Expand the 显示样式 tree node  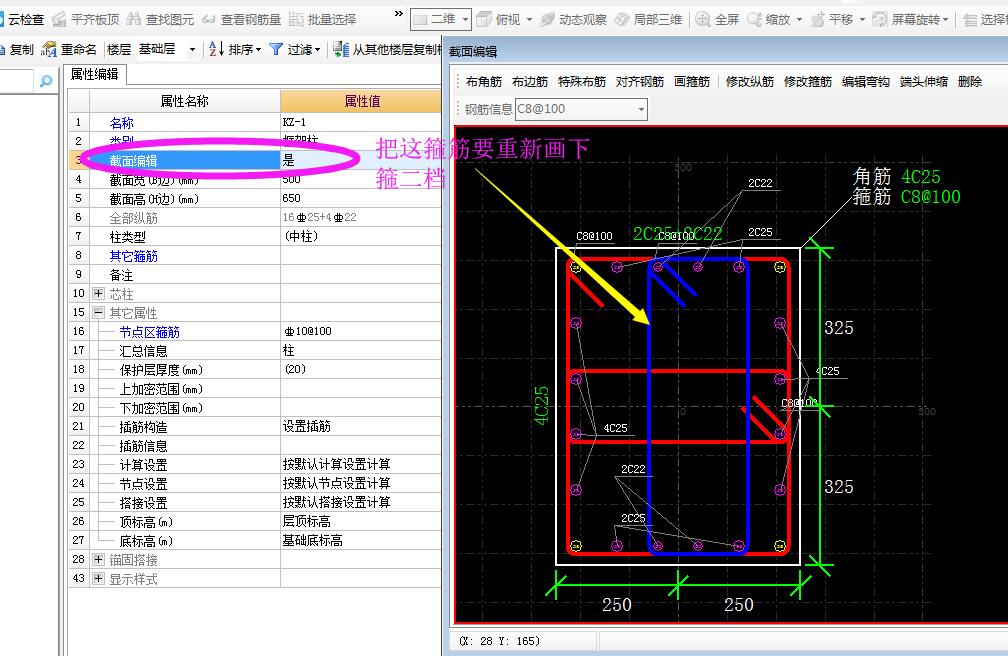(x=98, y=578)
